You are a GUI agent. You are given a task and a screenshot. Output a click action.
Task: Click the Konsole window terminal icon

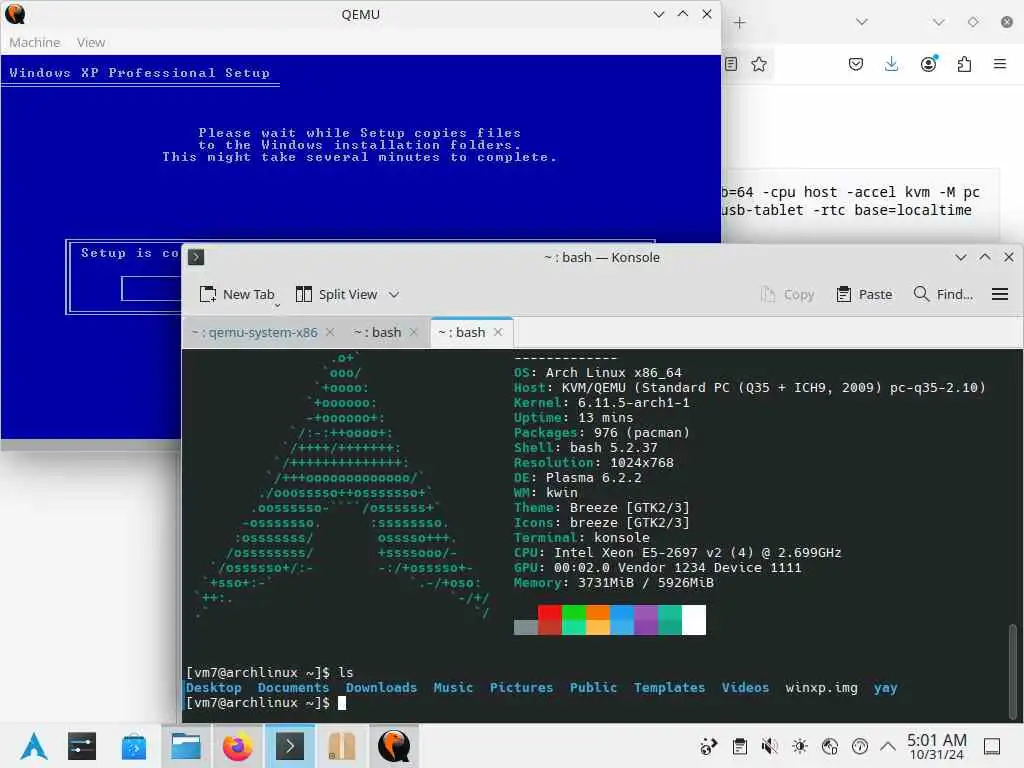pos(196,257)
